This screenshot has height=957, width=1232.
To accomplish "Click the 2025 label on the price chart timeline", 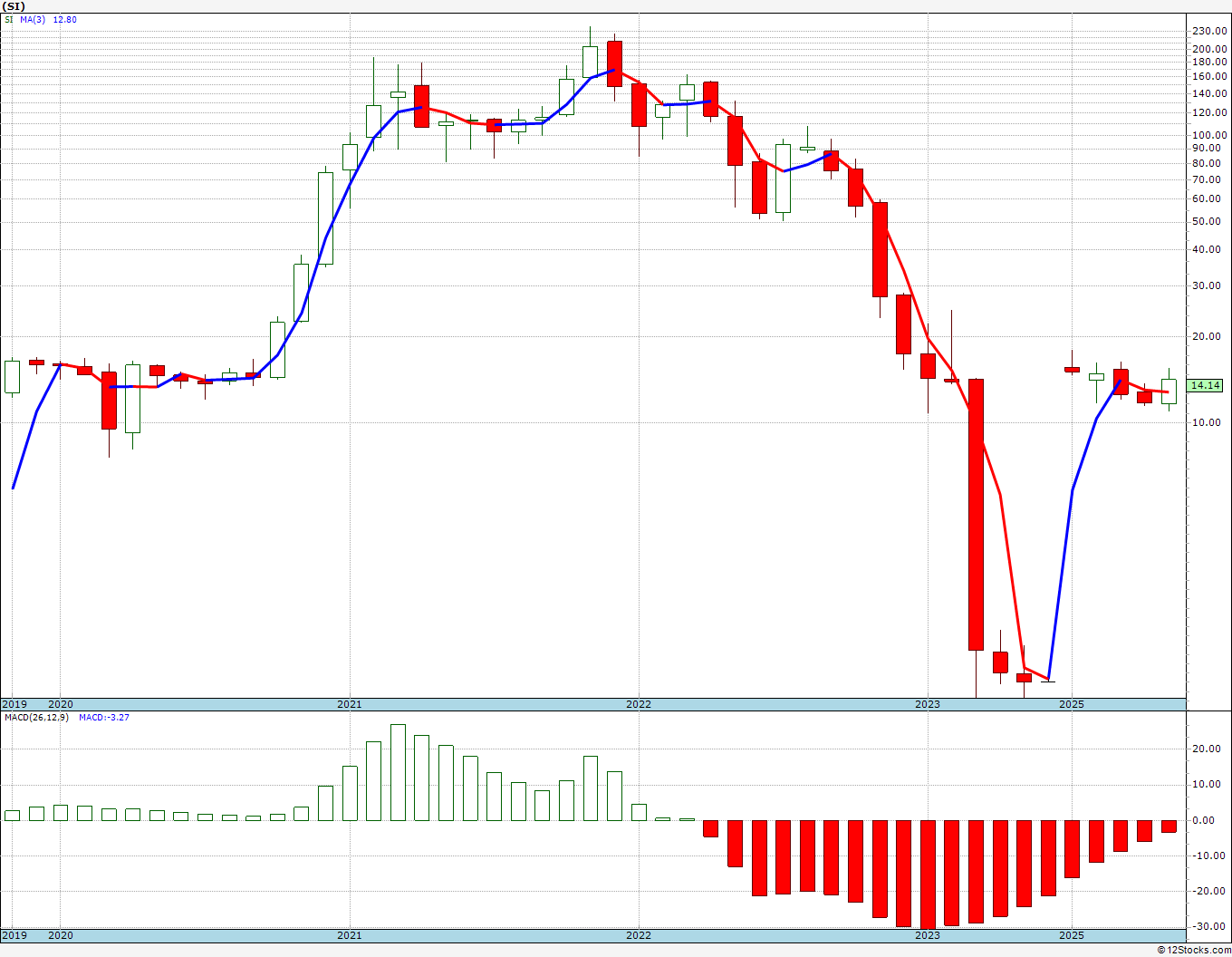I will coord(1072,704).
